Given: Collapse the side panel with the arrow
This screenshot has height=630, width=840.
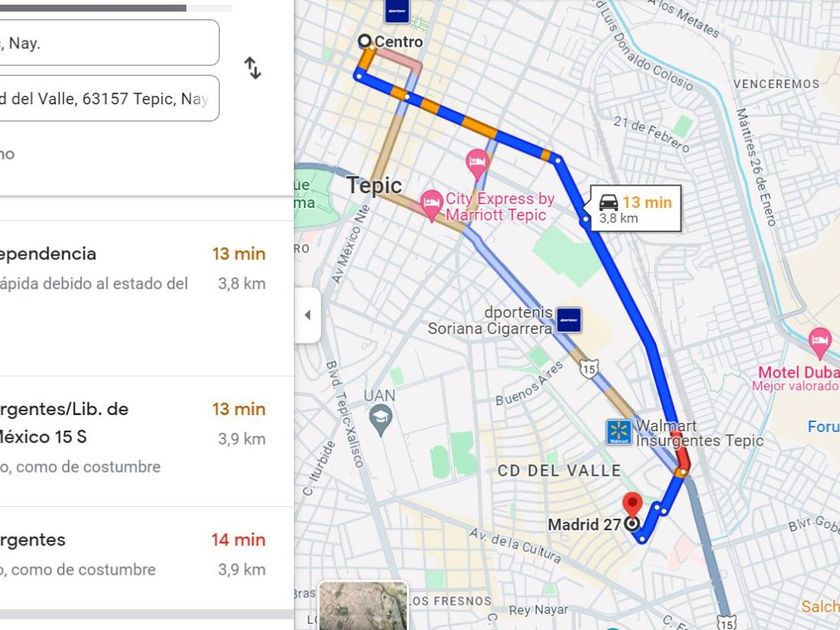Looking at the screenshot, I should pos(308,315).
